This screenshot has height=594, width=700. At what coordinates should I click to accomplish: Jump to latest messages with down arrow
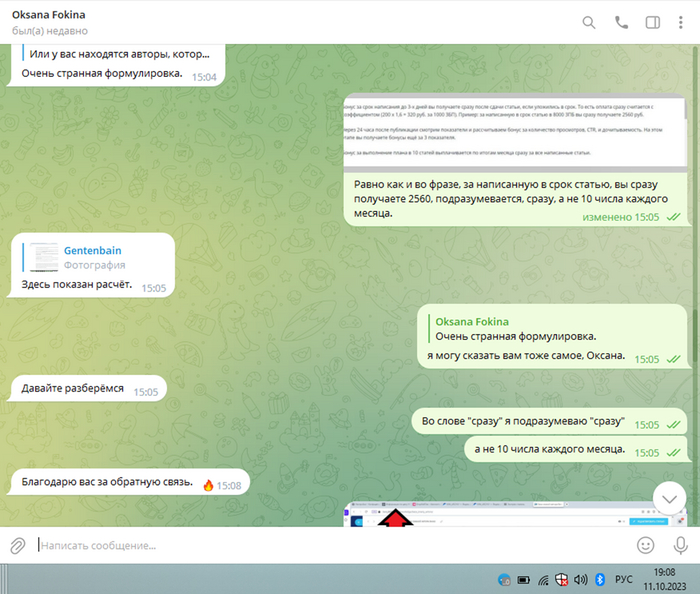(669, 498)
